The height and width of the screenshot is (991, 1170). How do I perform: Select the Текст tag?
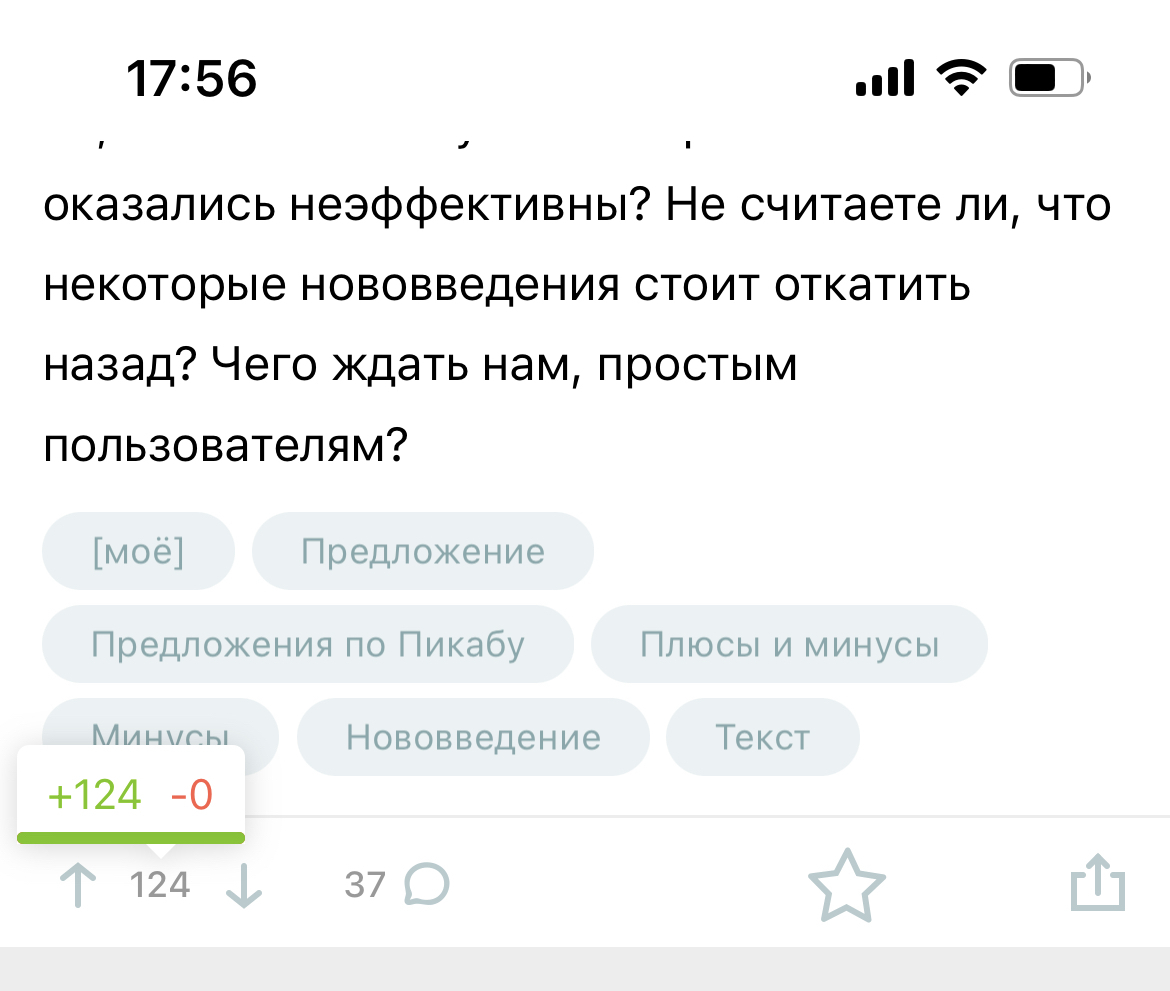(x=762, y=737)
